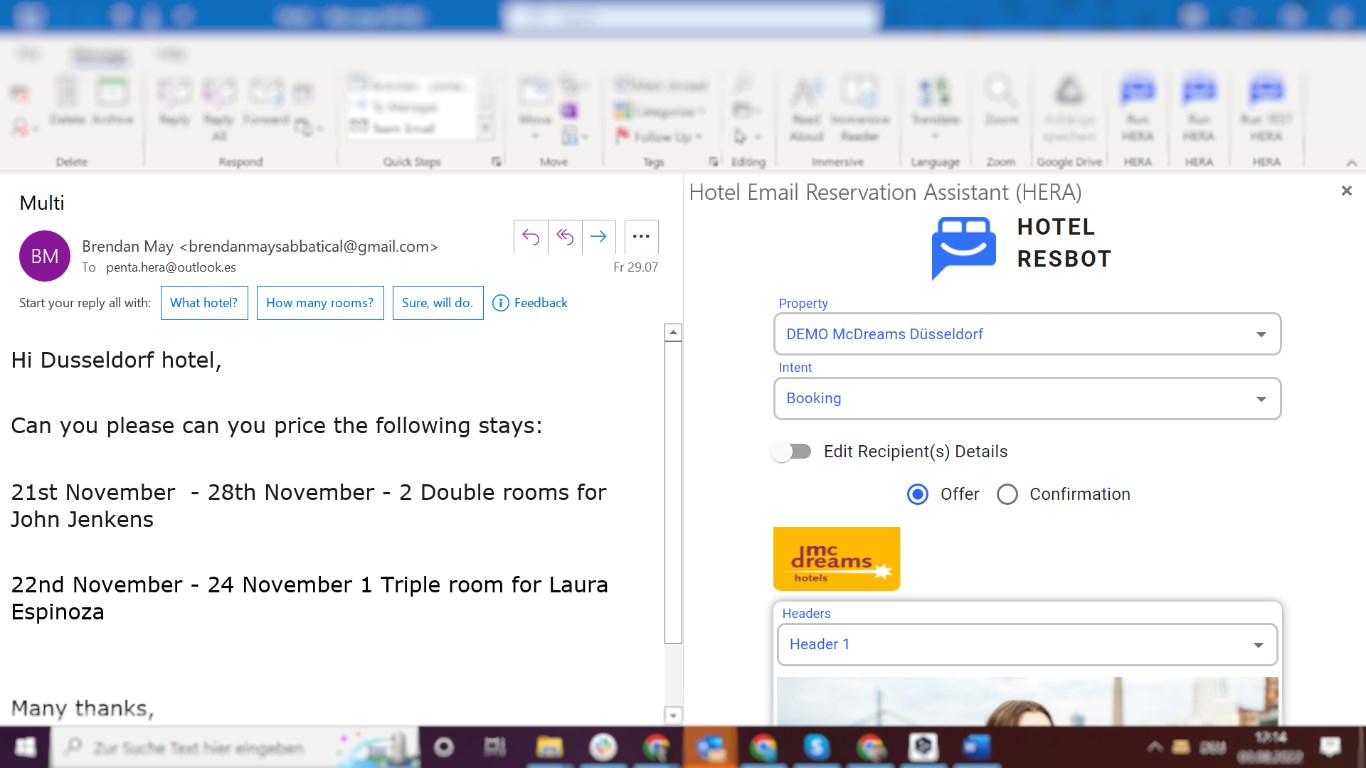This screenshot has width=1366, height=768.
Task: Expand the Follow Up dropdown in Tags
Action: [x=698, y=137]
